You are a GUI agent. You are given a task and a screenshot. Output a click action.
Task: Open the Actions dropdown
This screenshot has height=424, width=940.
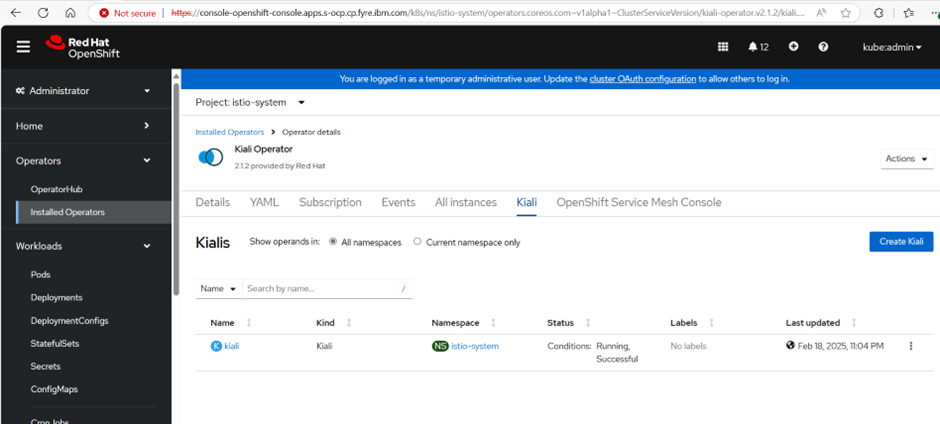tap(906, 159)
